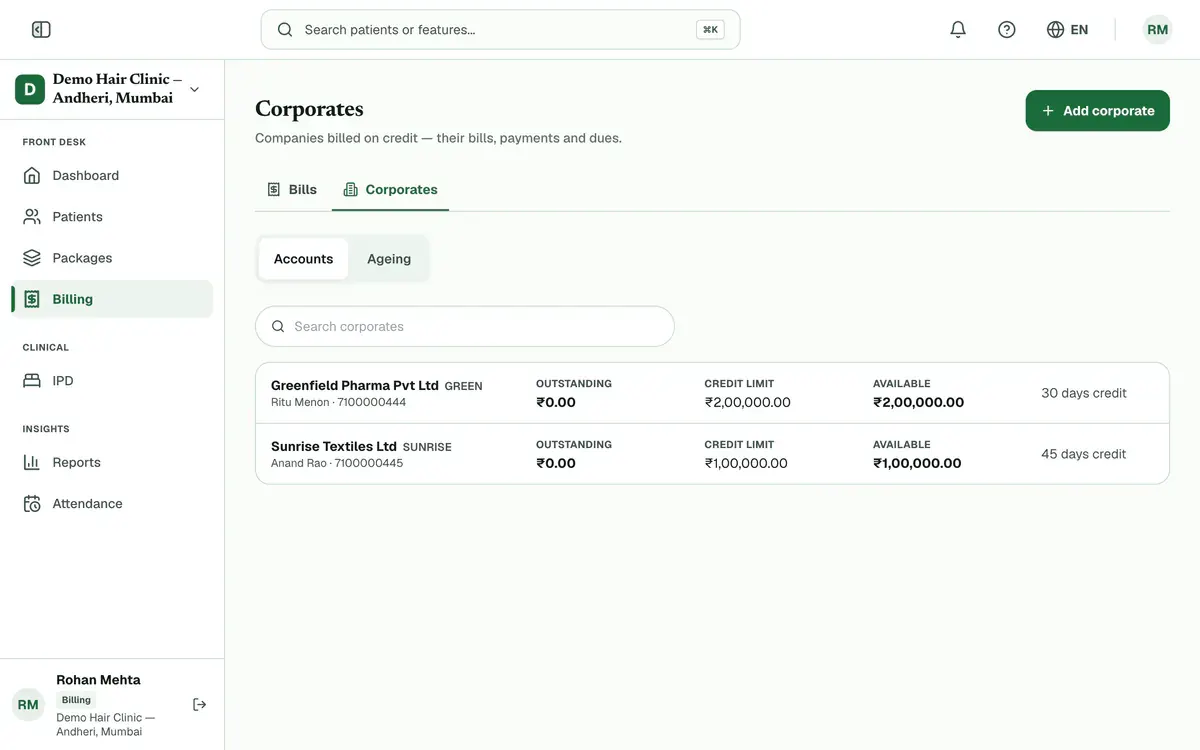
Task: Click the Patients people icon
Action: point(32,216)
